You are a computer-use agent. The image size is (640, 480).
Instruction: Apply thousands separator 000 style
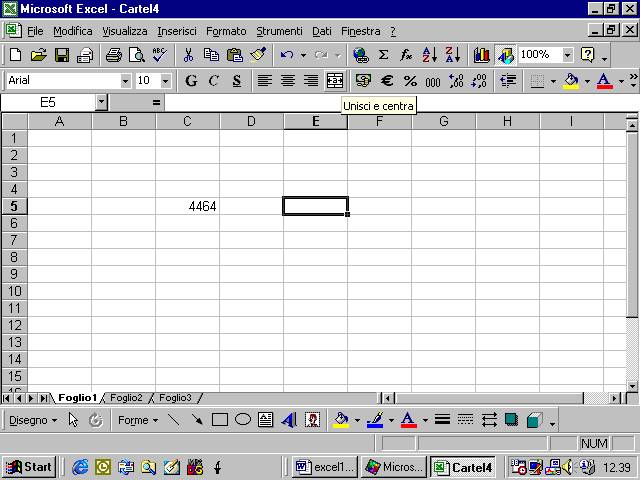tap(433, 81)
